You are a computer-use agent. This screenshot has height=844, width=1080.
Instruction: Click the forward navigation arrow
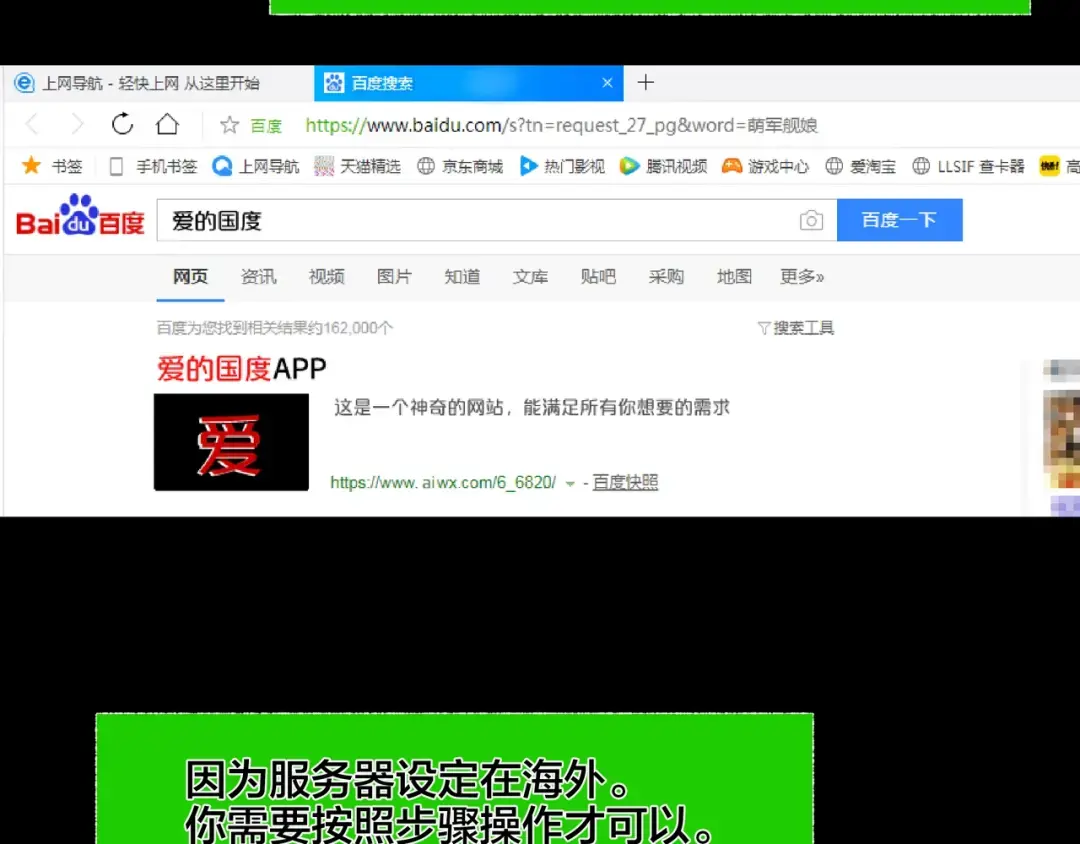(77, 124)
